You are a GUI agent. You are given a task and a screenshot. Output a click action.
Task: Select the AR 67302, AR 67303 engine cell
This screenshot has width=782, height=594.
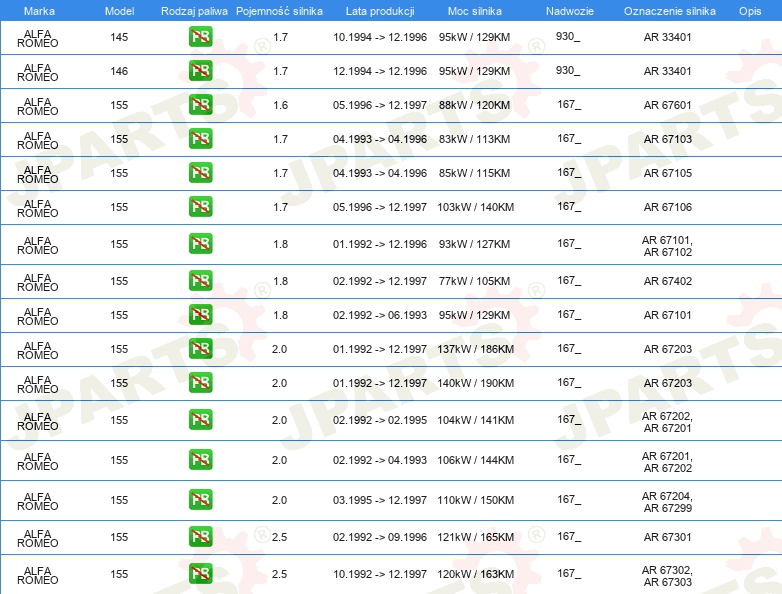coord(667,576)
